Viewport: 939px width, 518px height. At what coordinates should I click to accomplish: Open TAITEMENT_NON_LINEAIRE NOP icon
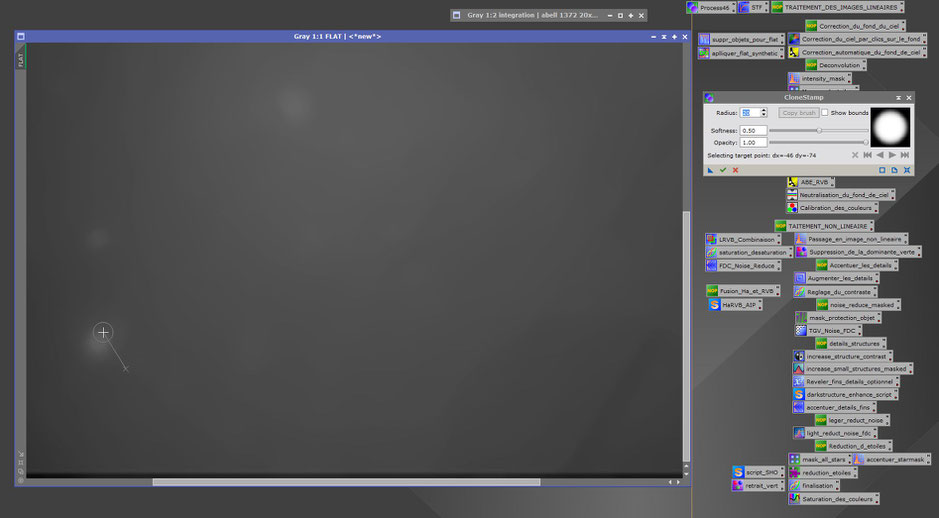click(824, 226)
